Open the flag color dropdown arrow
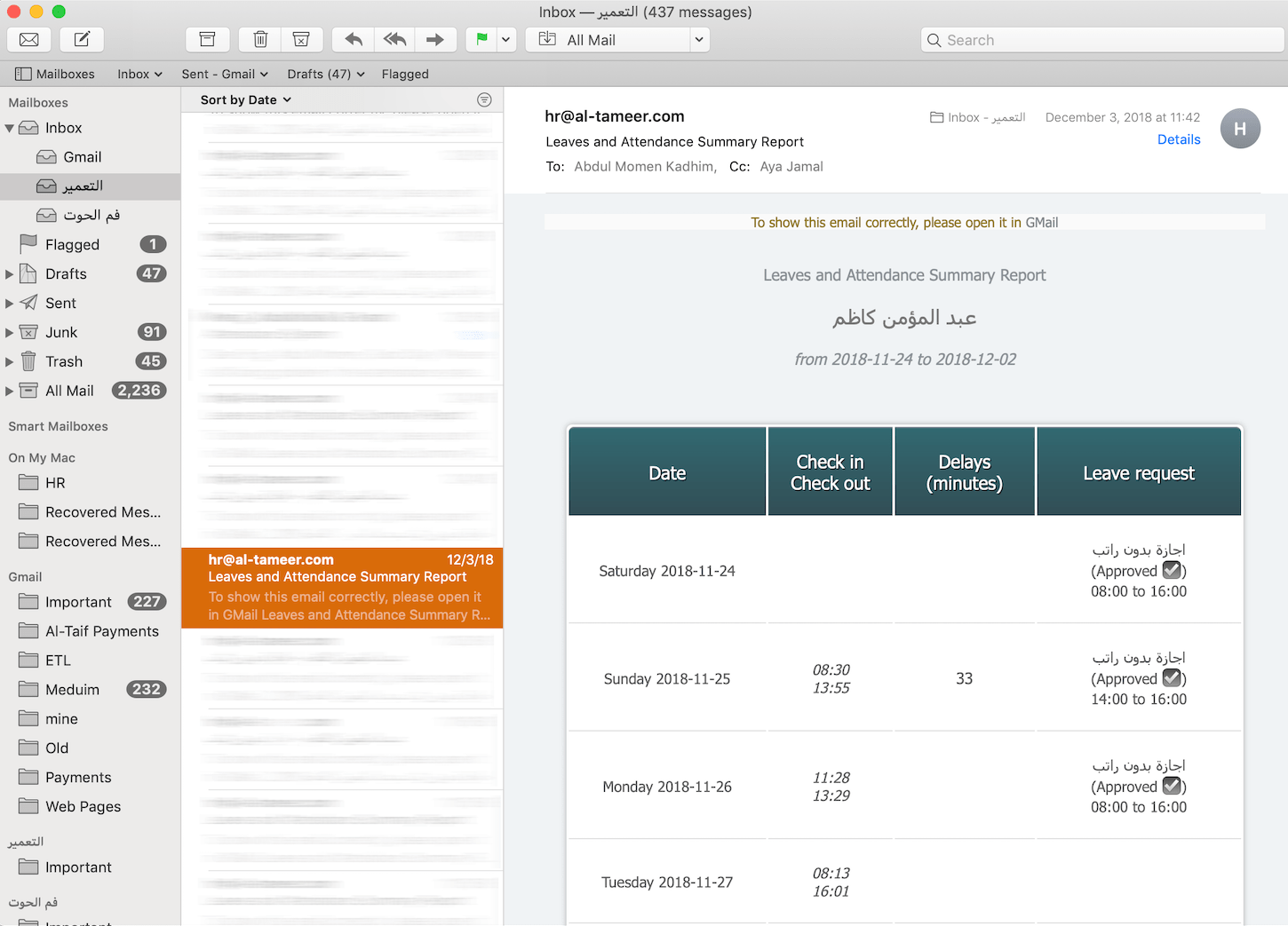Viewport: 1288px width, 926px height. 506,40
